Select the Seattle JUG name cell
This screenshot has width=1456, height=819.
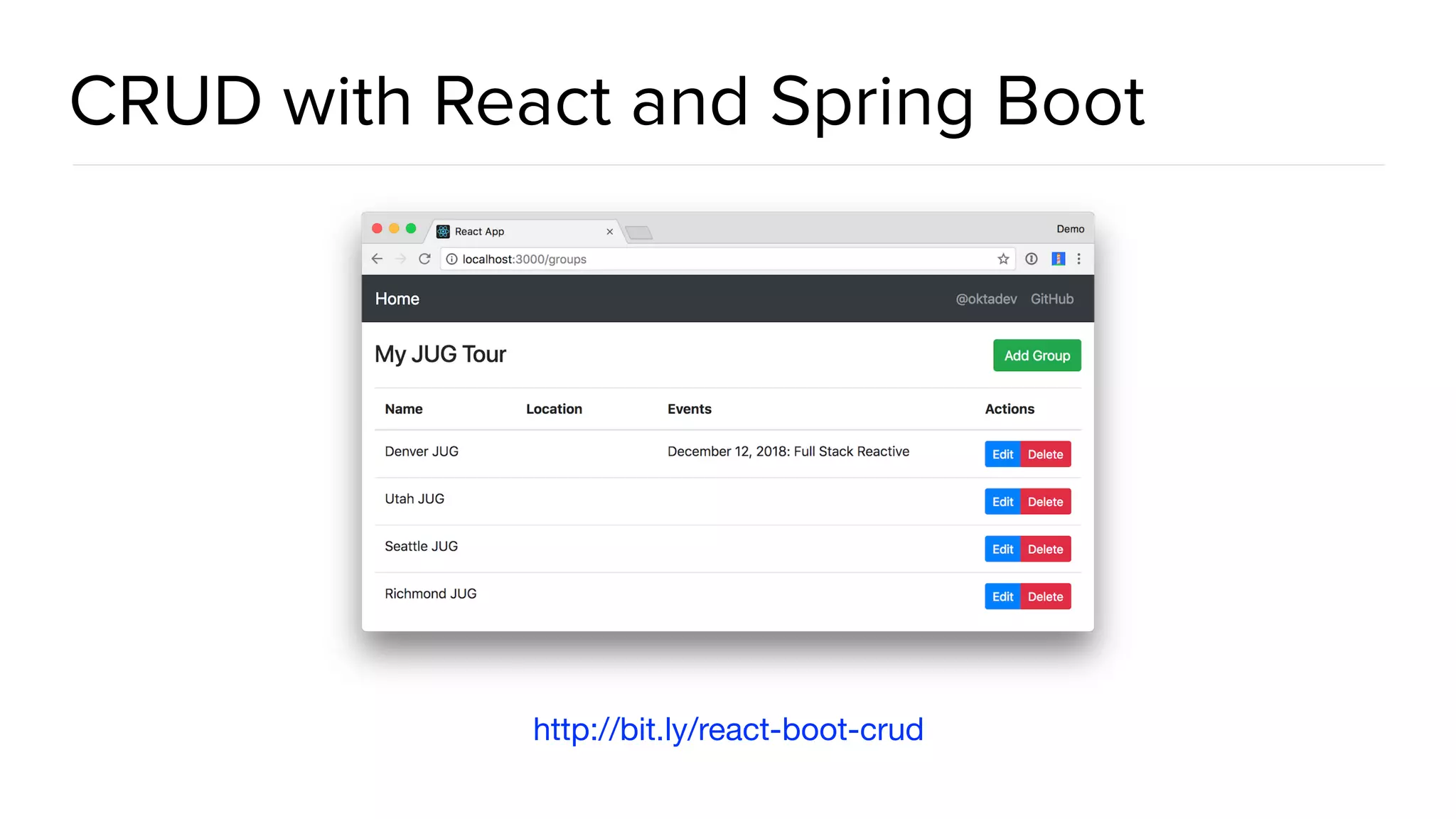point(421,546)
